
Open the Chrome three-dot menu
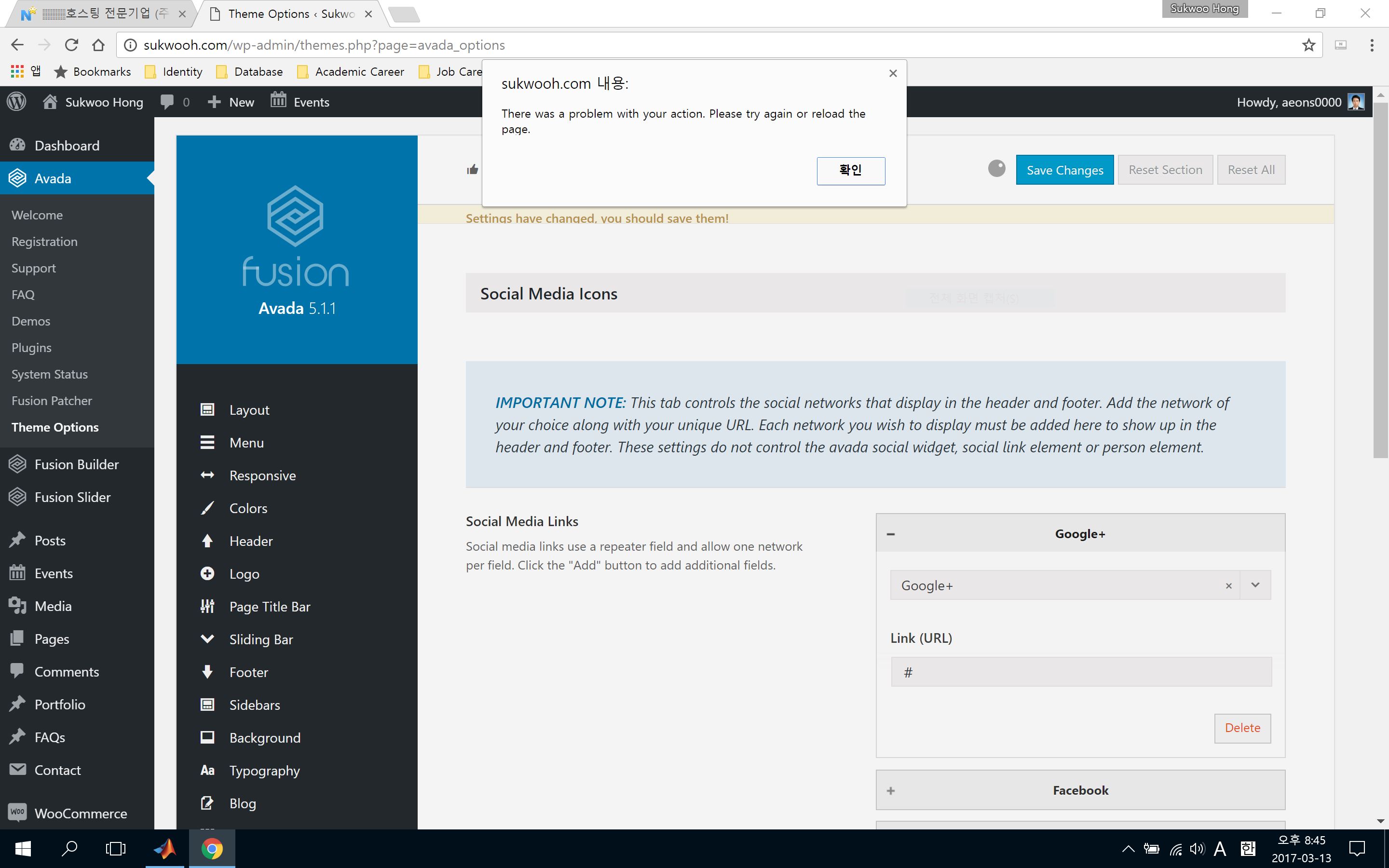point(1372,45)
